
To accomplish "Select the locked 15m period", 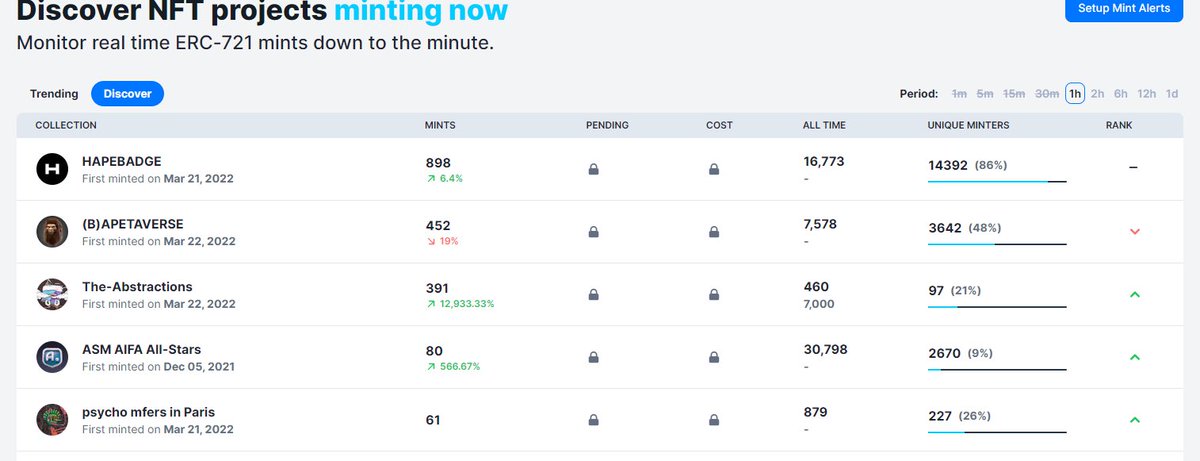I will [1014, 94].
